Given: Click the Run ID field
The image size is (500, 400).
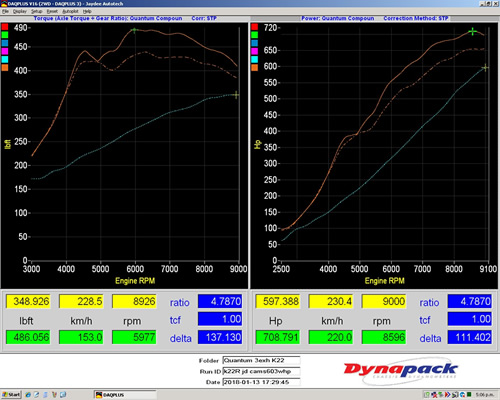Looking at the screenshot, I should [x=261, y=371].
